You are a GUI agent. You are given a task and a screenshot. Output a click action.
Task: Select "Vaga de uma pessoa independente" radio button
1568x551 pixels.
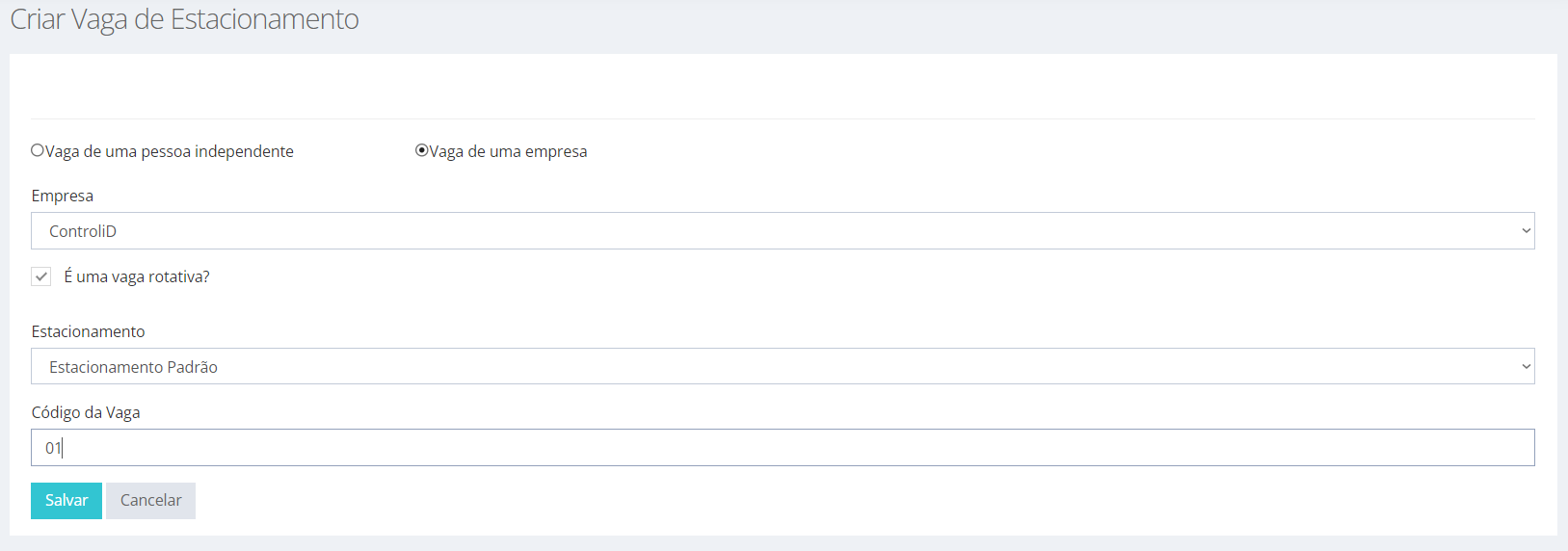pos(38,150)
